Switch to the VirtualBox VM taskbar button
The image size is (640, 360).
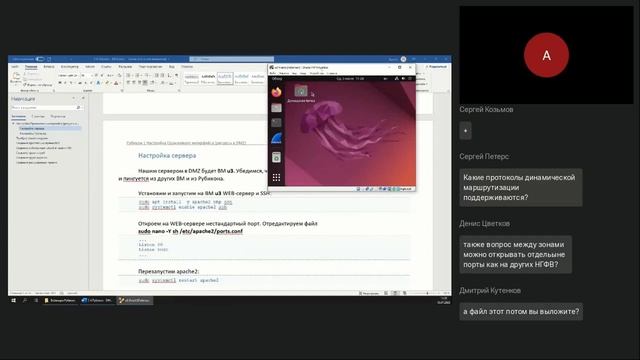coord(135,300)
